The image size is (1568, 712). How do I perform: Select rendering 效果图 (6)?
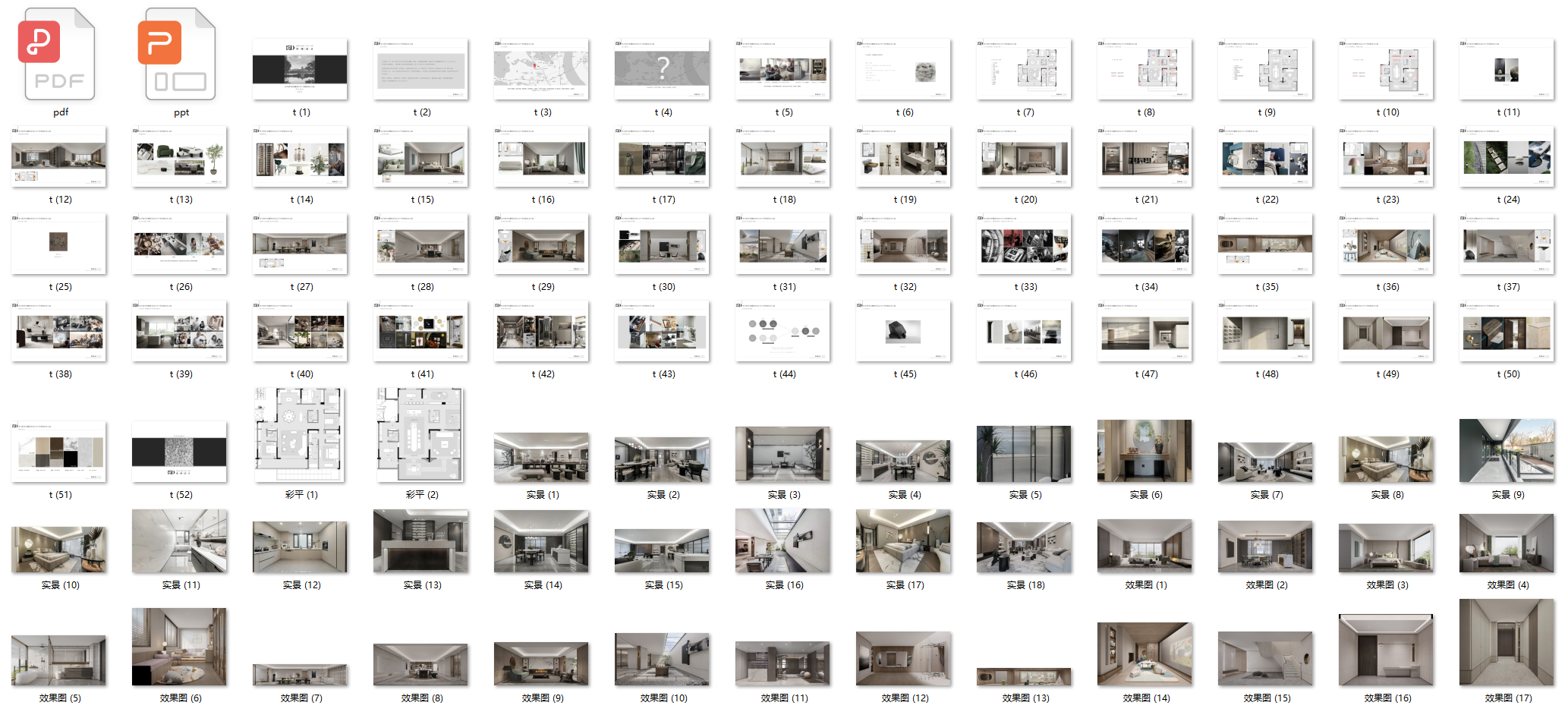click(179, 647)
